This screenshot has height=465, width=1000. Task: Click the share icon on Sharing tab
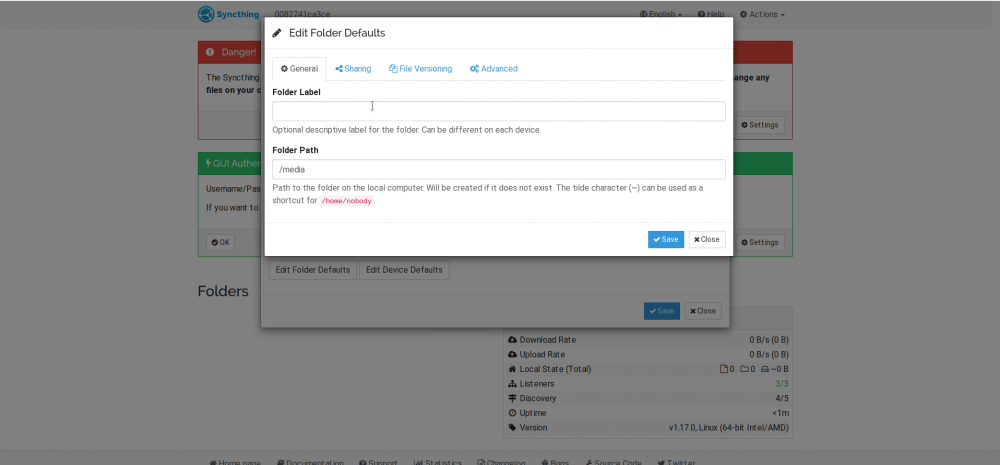(x=339, y=69)
